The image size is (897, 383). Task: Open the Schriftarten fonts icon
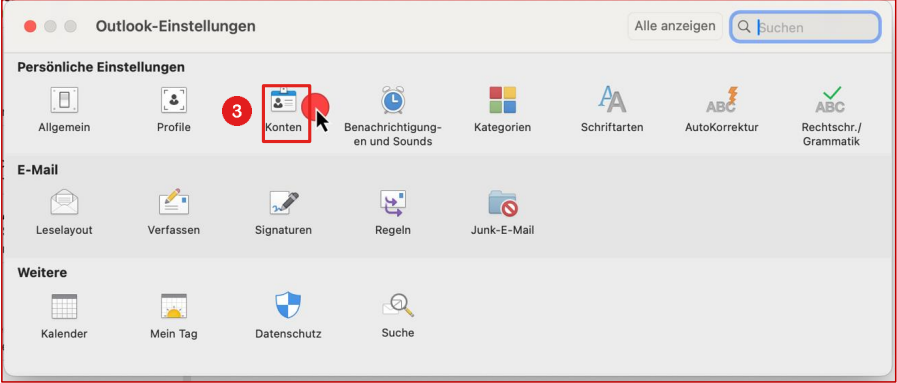pyautogui.click(x=612, y=99)
